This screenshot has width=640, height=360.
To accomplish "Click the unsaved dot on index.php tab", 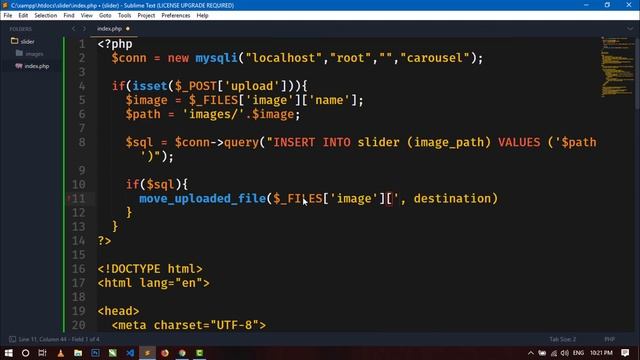I will coord(128,29).
